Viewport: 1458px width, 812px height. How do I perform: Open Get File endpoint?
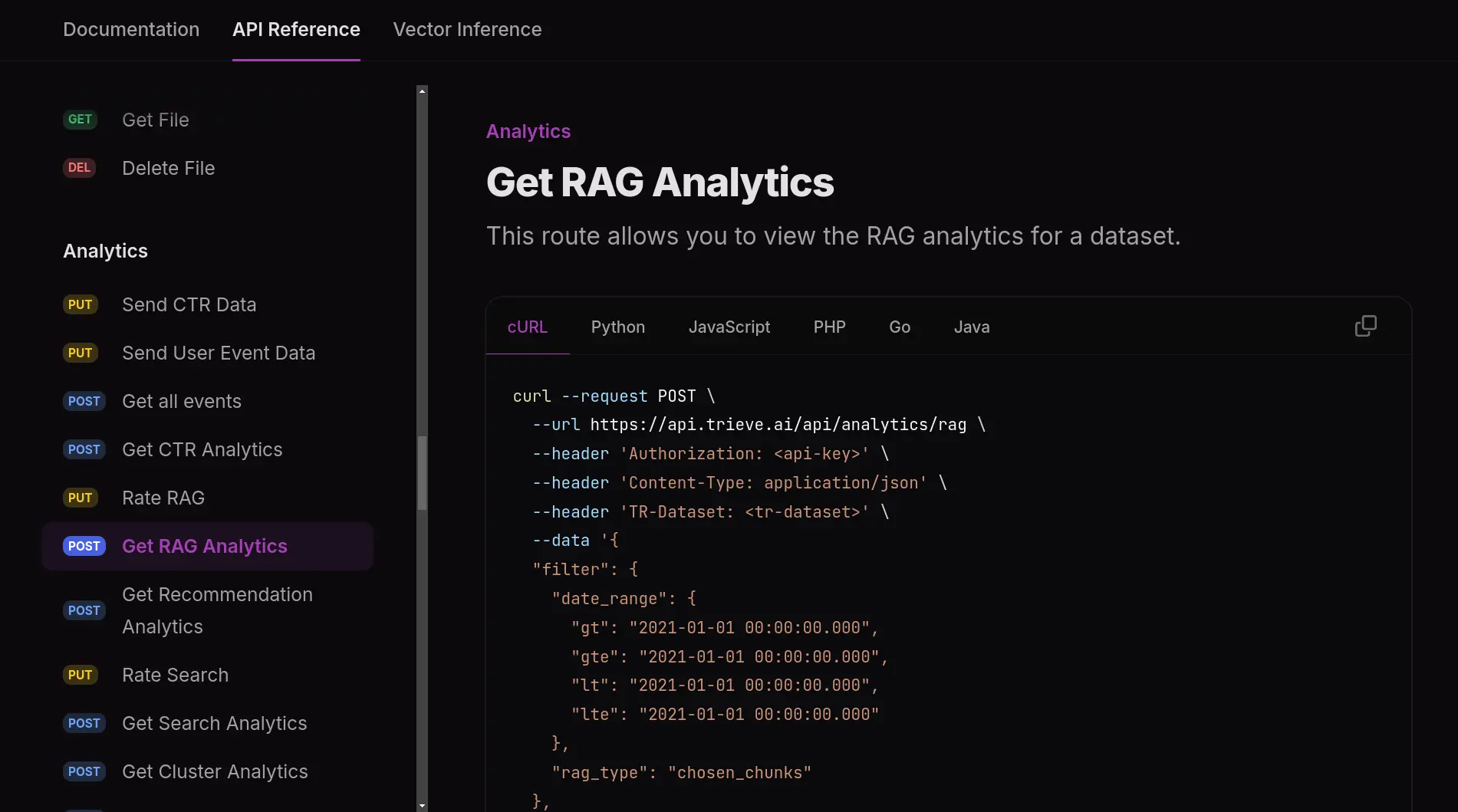click(x=156, y=120)
